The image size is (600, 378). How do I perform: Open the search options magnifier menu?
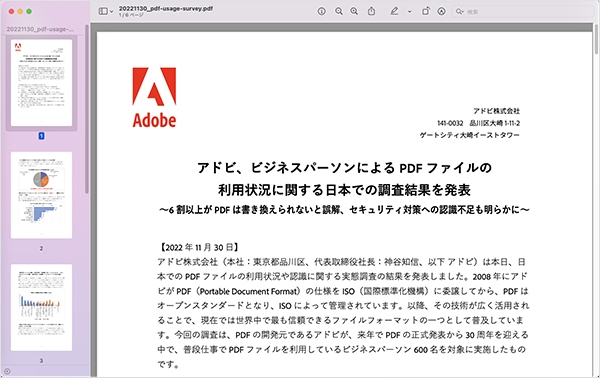[460, 12]
